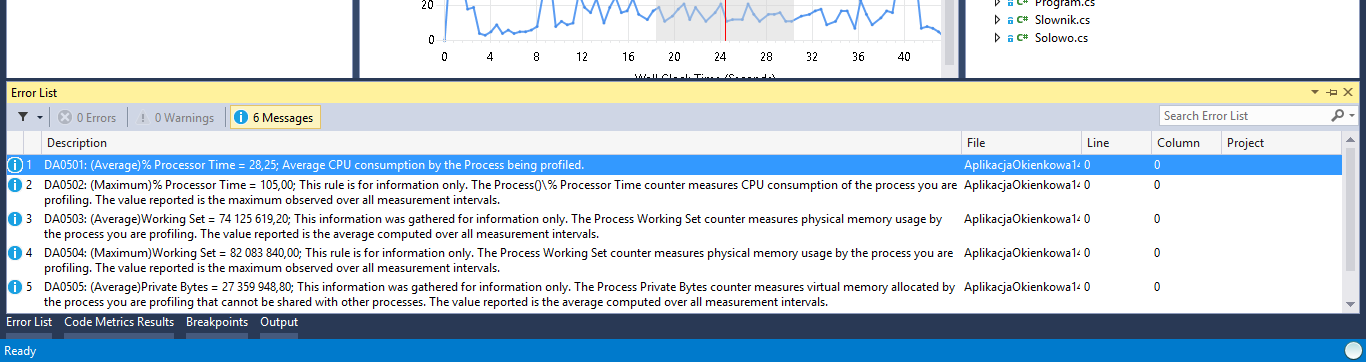Click the round notification icon in status bar
1366x362 pixels.
click(x=1353, y=350)
